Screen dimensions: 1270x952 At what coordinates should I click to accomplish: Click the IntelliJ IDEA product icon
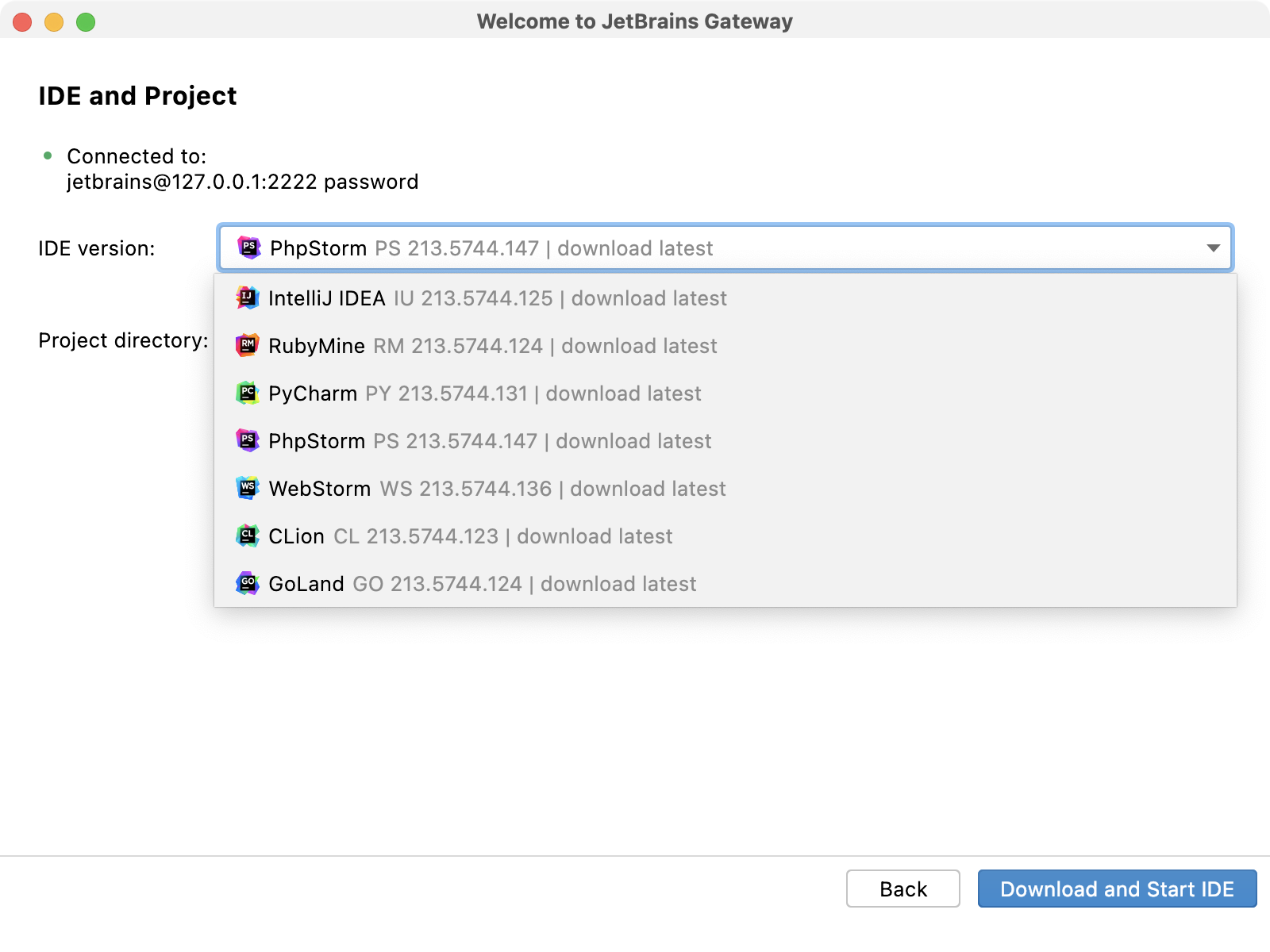[248, 298]
